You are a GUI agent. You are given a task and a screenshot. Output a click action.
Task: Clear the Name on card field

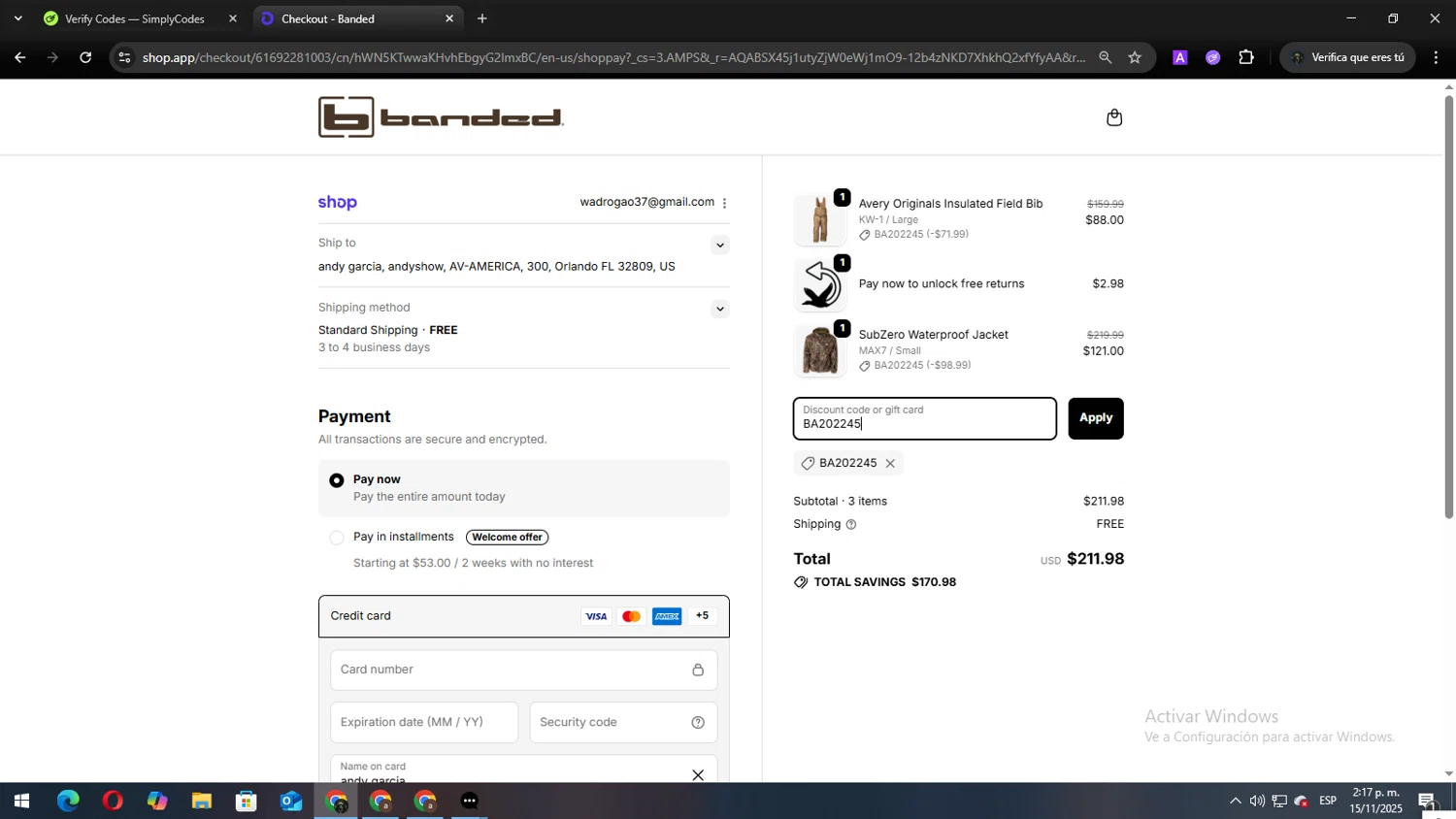pos(698,774)
